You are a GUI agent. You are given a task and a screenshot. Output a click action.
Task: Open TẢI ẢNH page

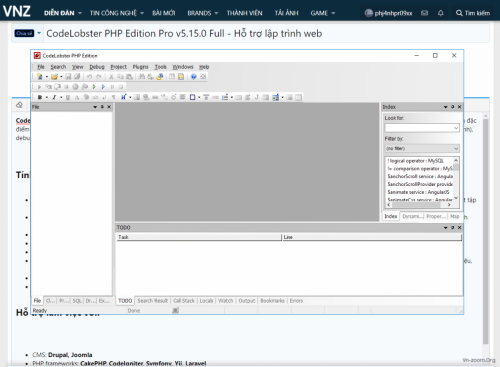pos(286,13)
